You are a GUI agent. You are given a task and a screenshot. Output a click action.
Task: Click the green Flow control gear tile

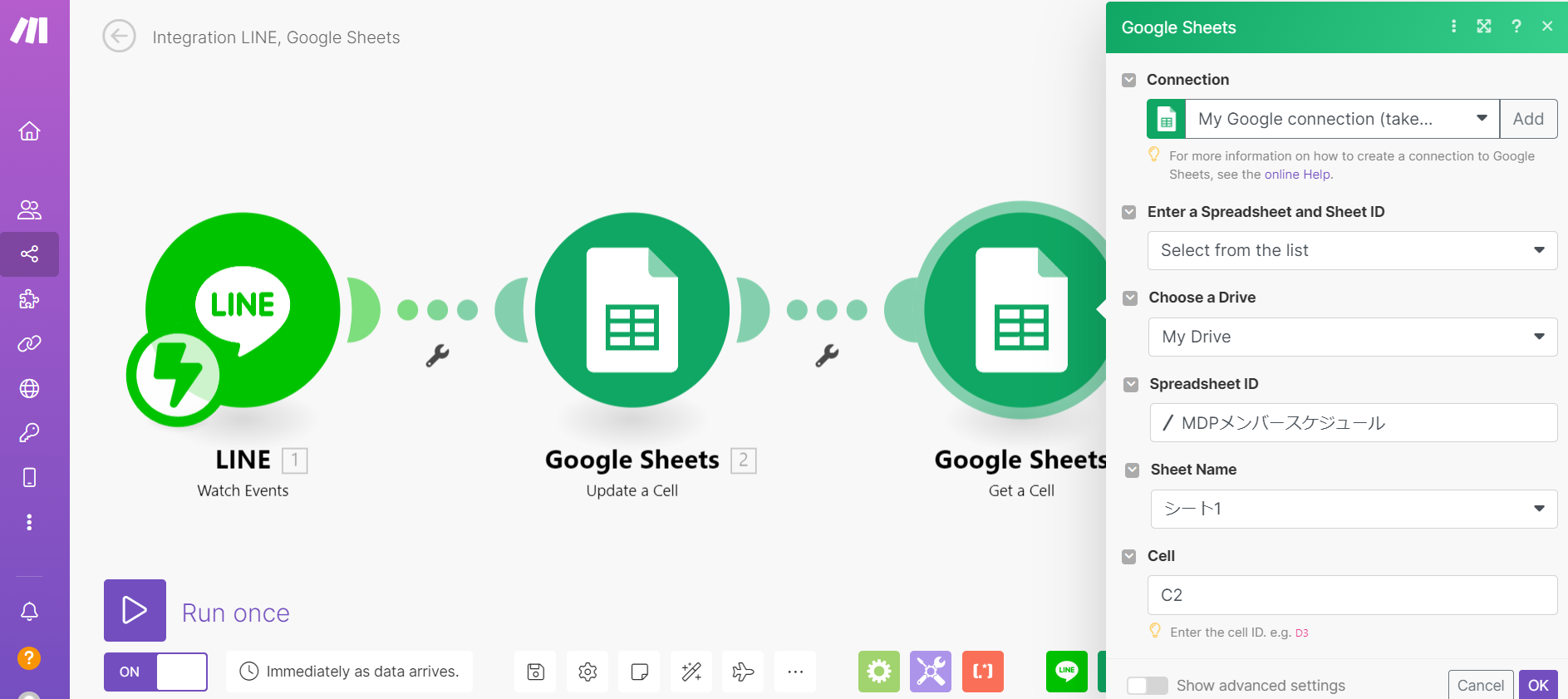pyautogui.click(x=879, y=672)
